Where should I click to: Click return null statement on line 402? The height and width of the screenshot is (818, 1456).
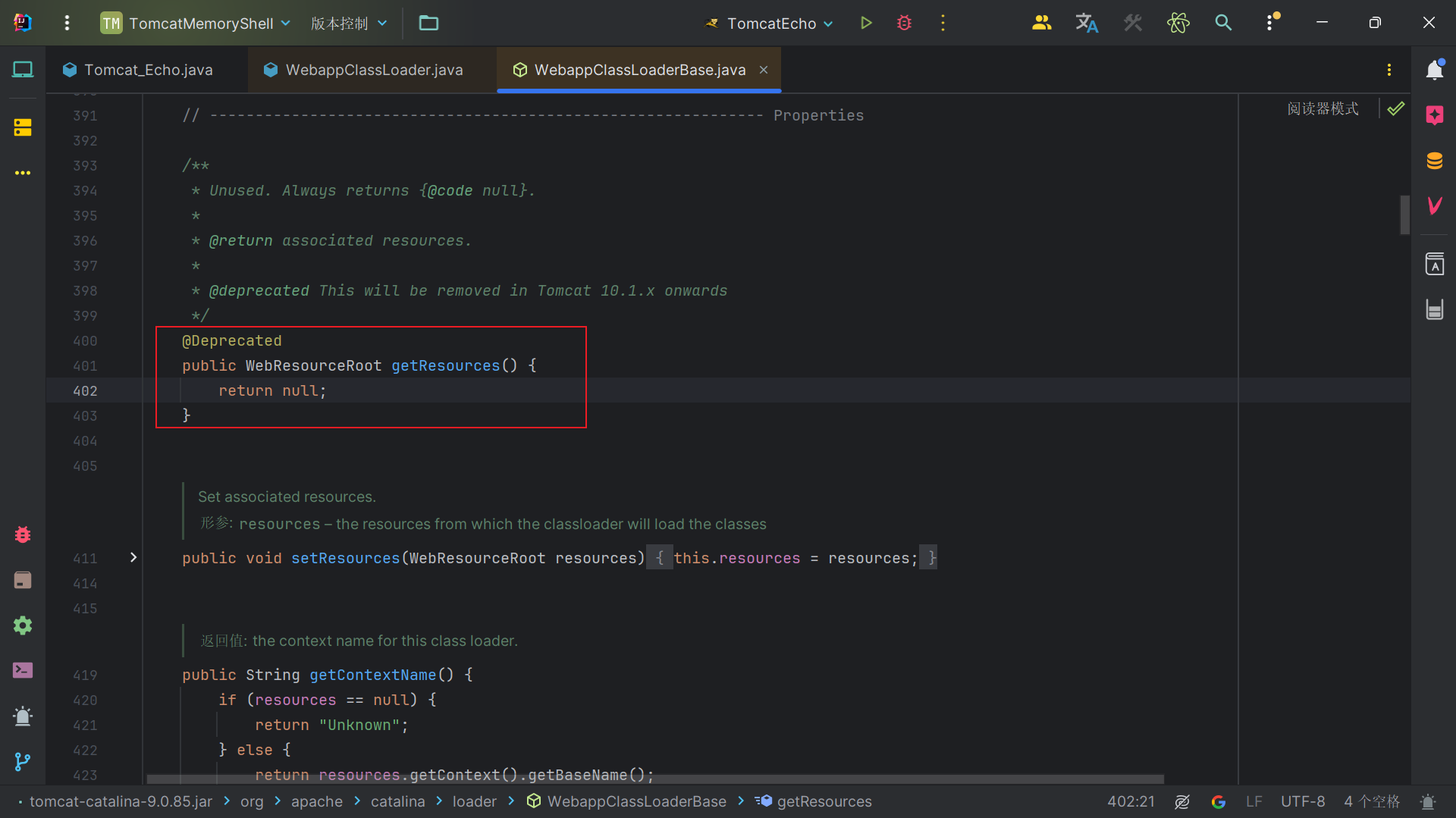tap(272, 390)
